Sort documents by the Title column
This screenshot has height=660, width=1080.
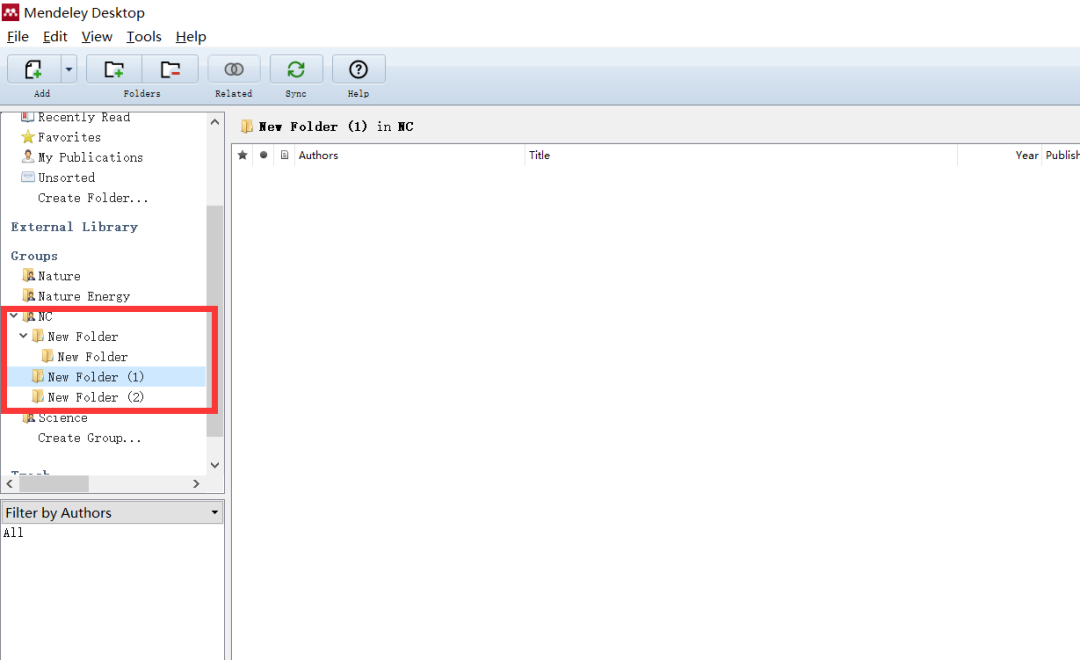tap(742, 155)
